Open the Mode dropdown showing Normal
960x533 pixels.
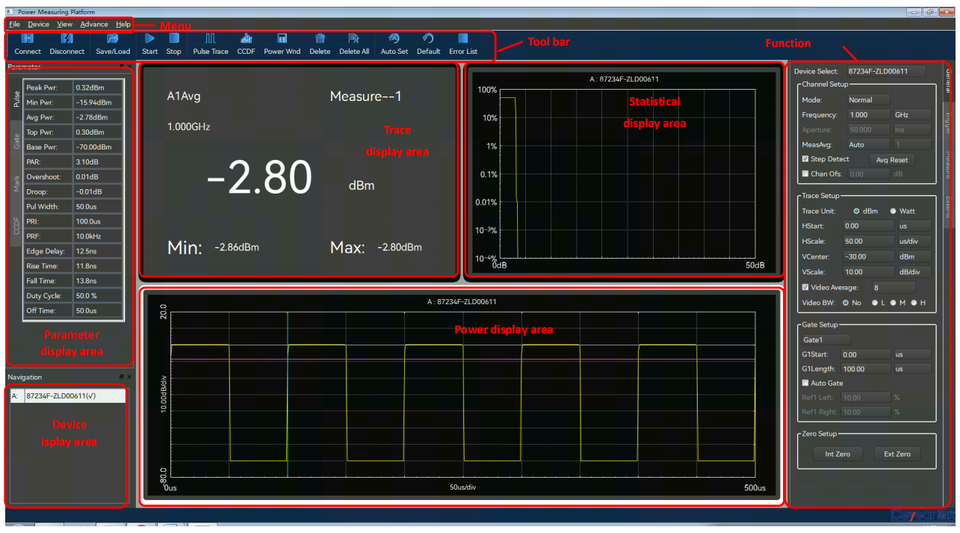868,100
